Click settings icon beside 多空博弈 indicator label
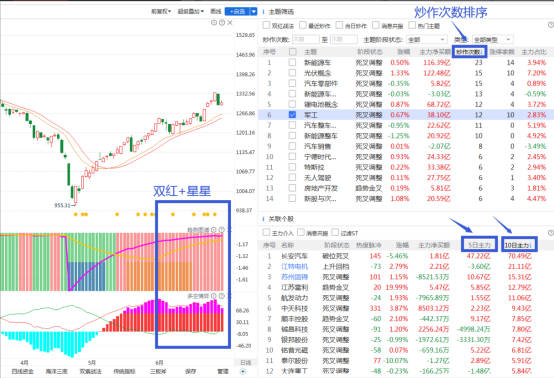Screen dimensions: 554x378 click(214, 296)
